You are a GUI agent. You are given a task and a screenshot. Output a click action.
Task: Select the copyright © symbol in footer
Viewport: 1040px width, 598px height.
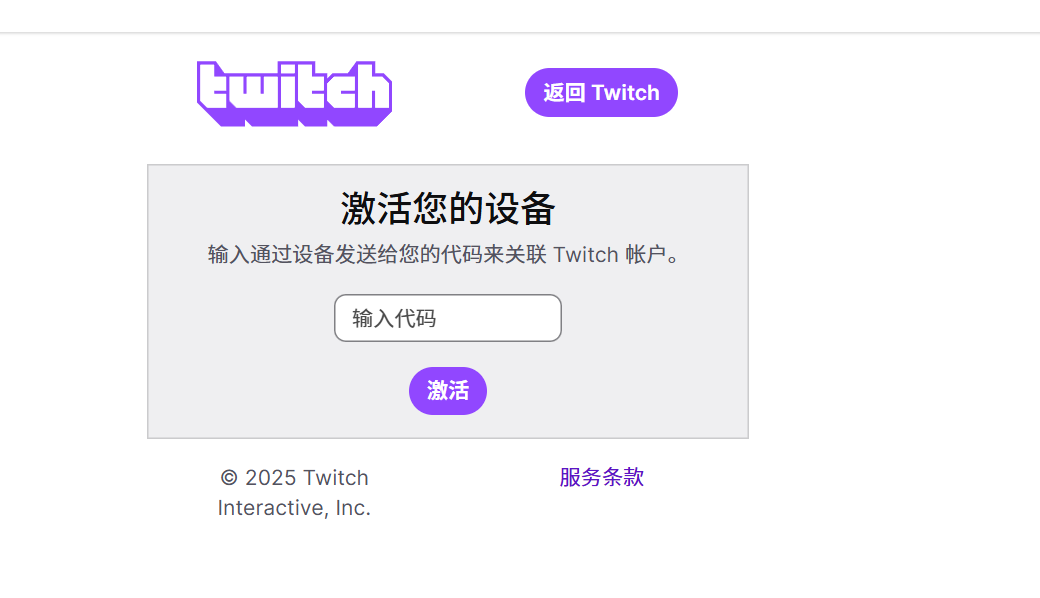(229, 477)
